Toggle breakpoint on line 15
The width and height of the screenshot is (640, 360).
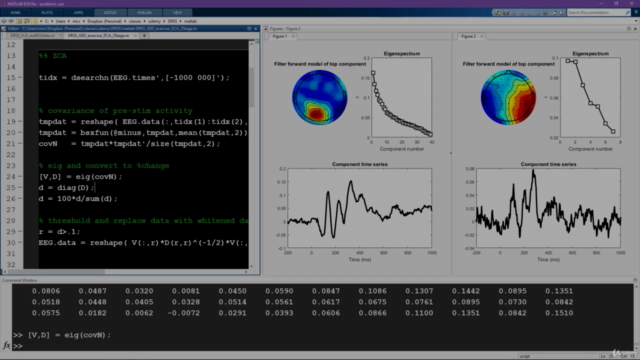[20, 78]
